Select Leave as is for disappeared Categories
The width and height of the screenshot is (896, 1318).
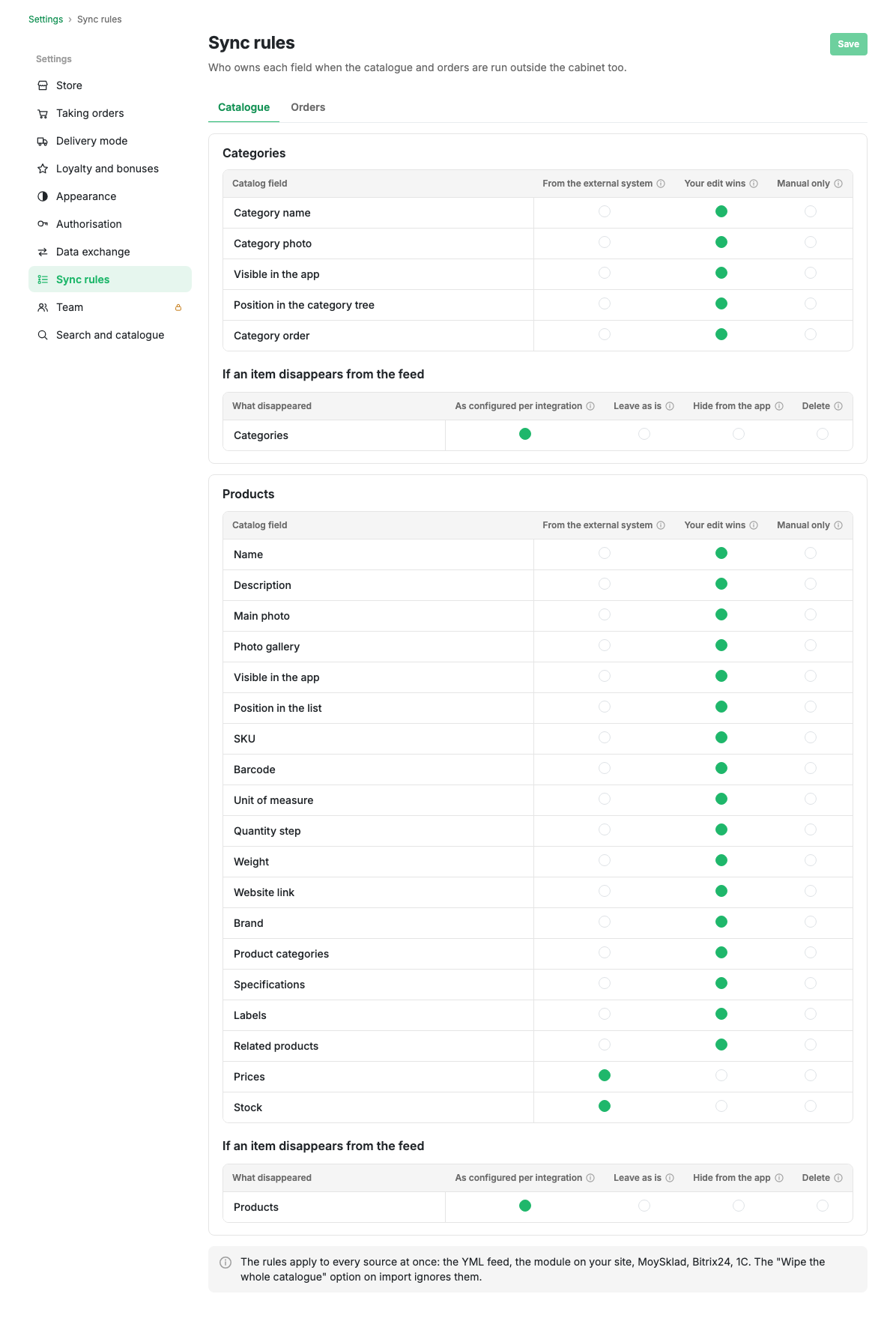click(644, 434)
